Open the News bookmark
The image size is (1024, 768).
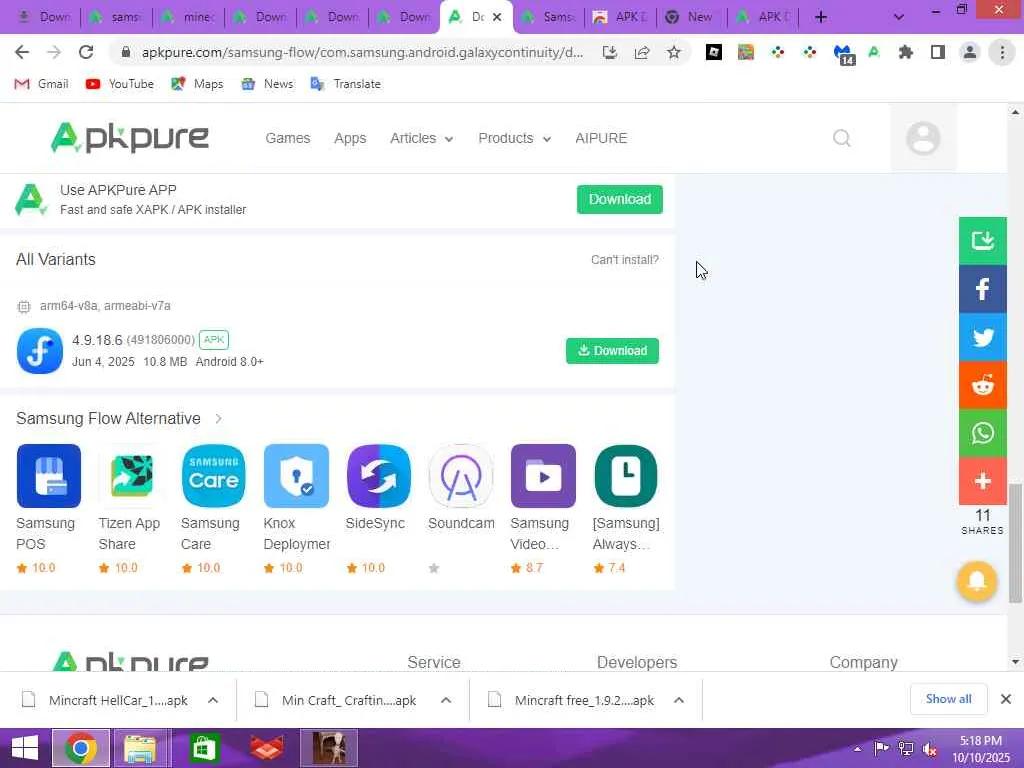click(267, 84)
